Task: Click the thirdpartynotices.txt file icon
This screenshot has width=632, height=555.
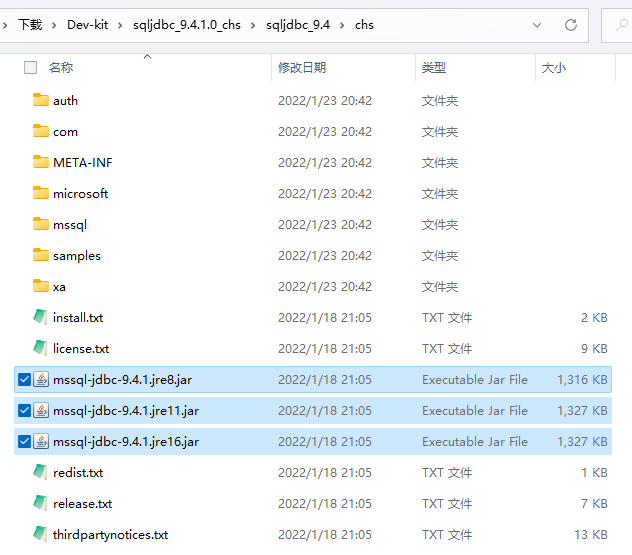Action: pos(41,534)
